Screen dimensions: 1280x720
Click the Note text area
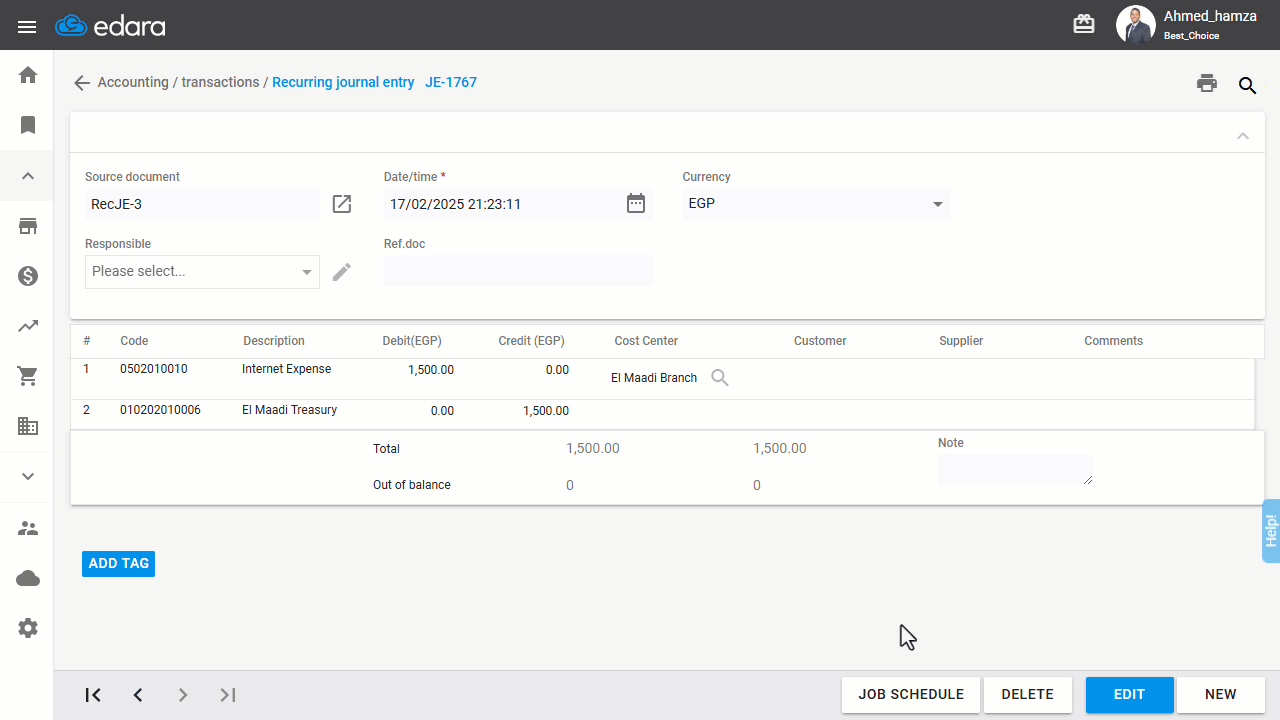[x=1015, y=470]
